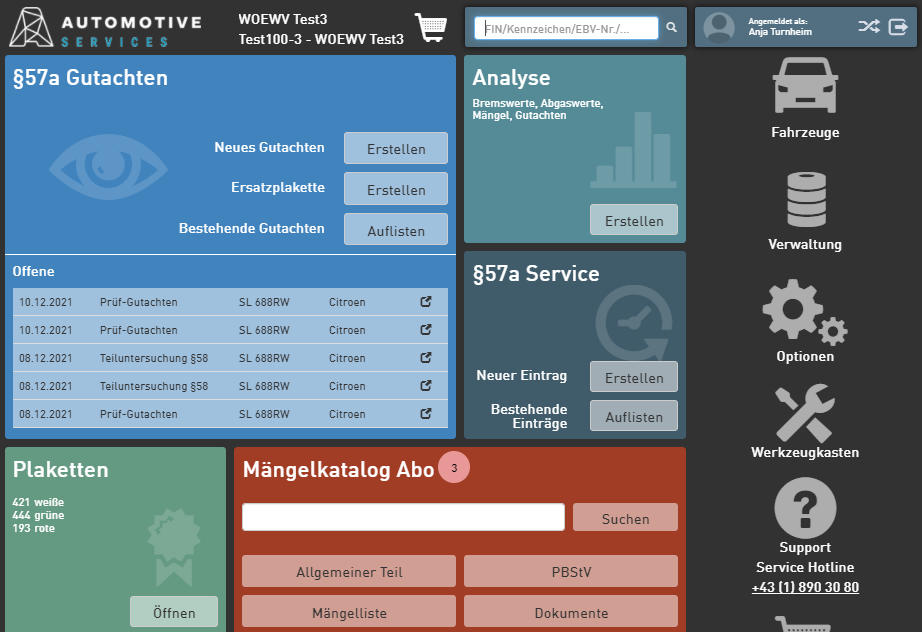Open Werkzeugkasten tools icon
Viewport: 922px width, 632px height.
coord(805,413)
